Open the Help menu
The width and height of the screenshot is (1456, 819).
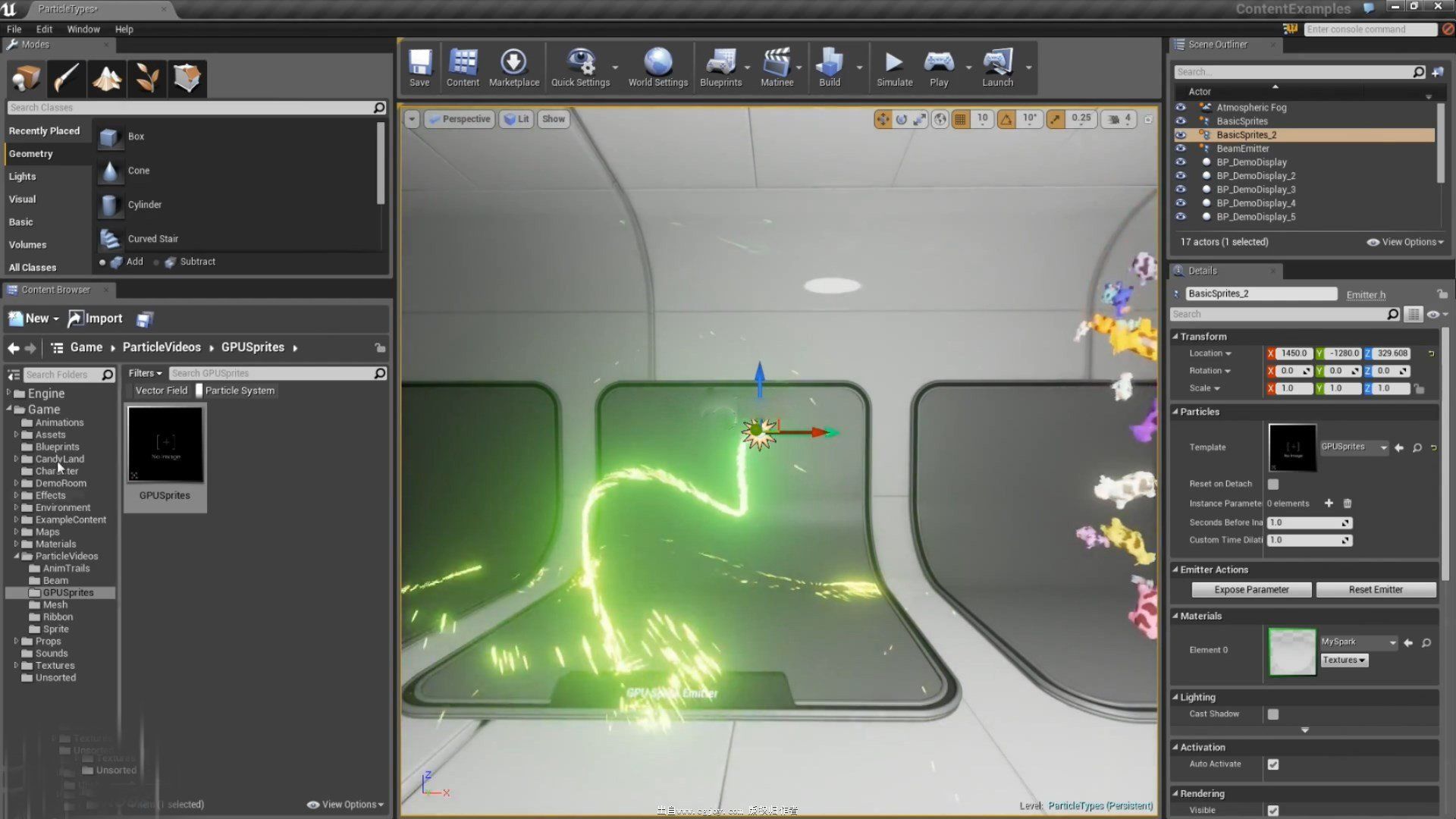tap(124, 30)
